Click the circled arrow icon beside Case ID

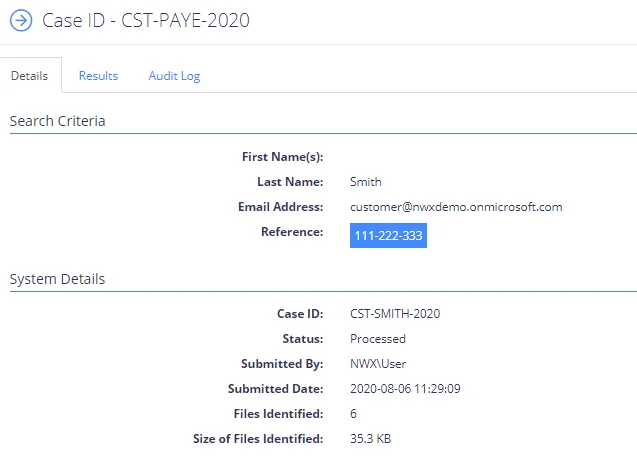[21, 20]
